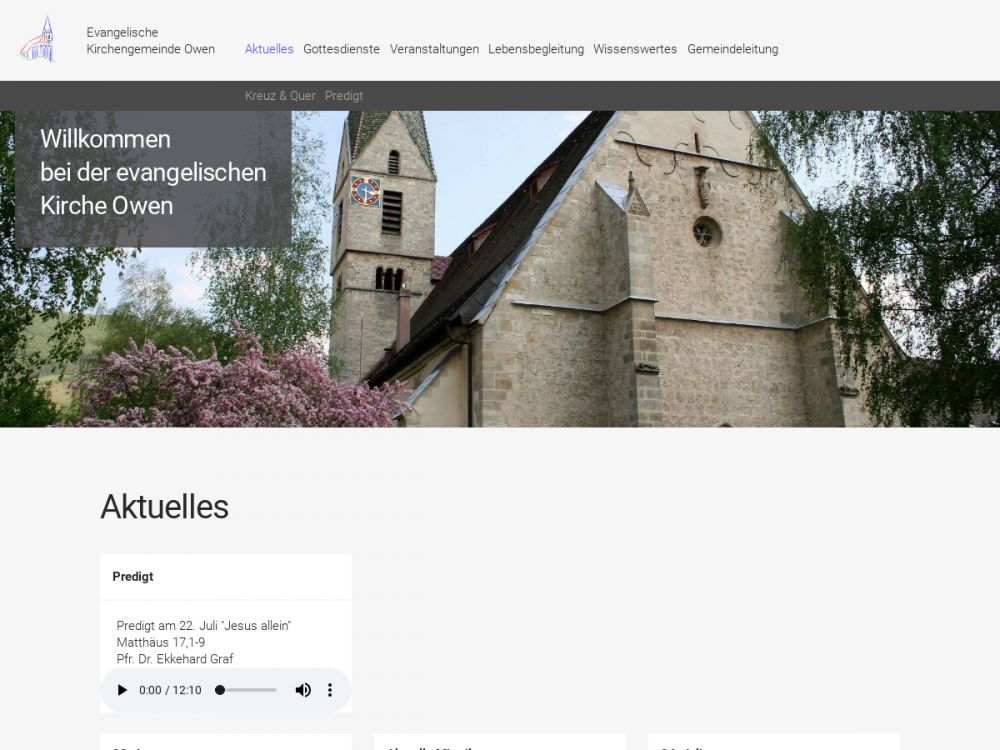Open the Kreuz & Quer submenu link

coord(280,96)
